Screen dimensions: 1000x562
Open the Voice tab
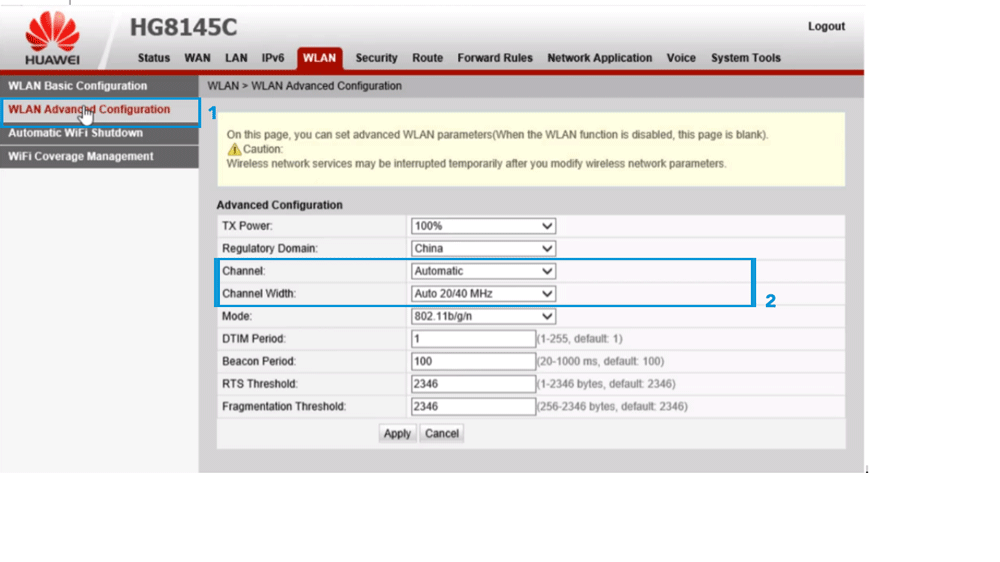681,58
